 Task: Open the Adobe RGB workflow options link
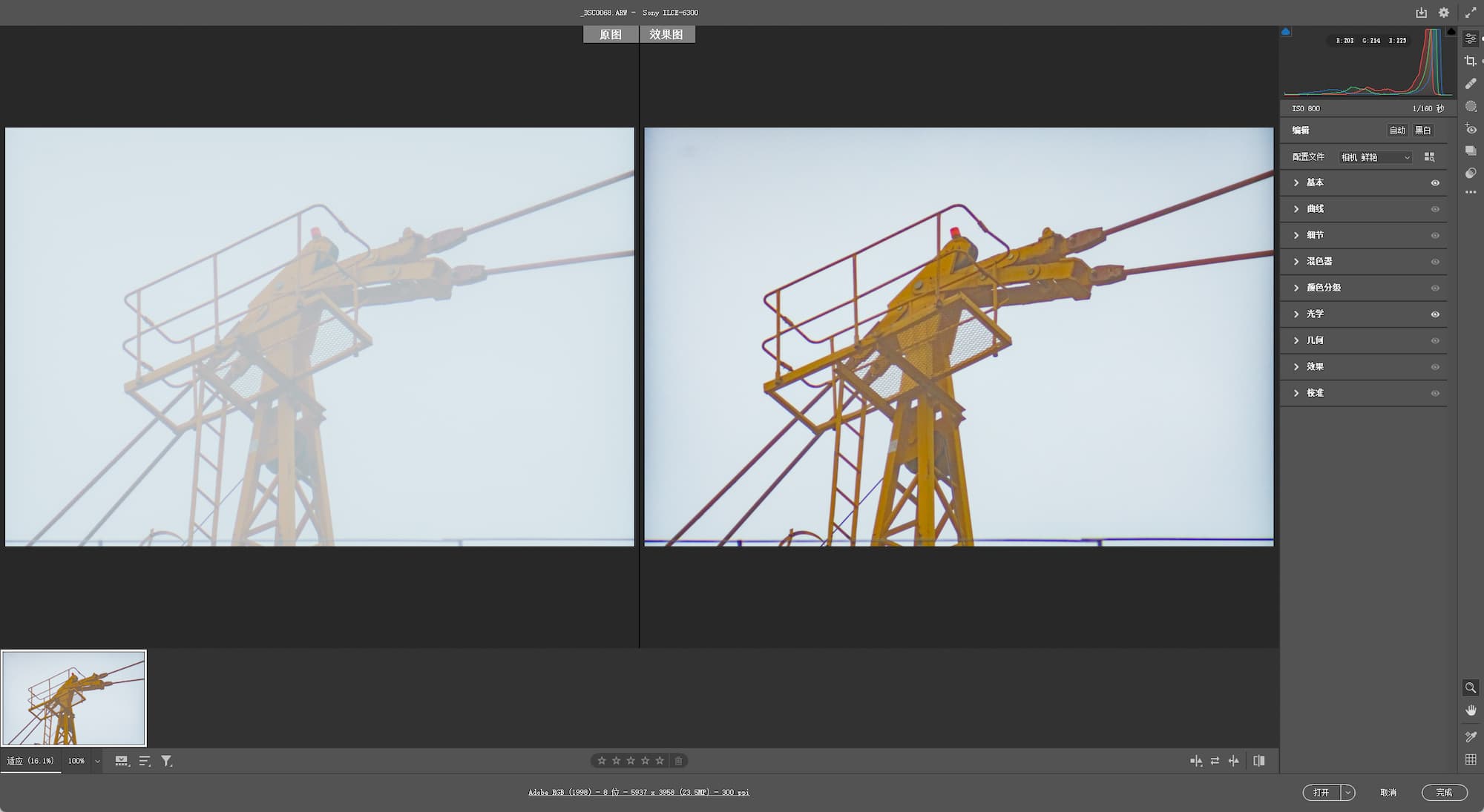point(638,793)
